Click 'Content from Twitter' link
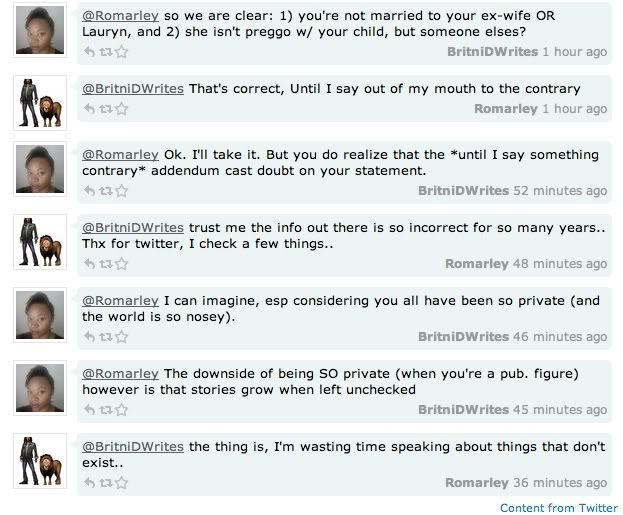 559,508
